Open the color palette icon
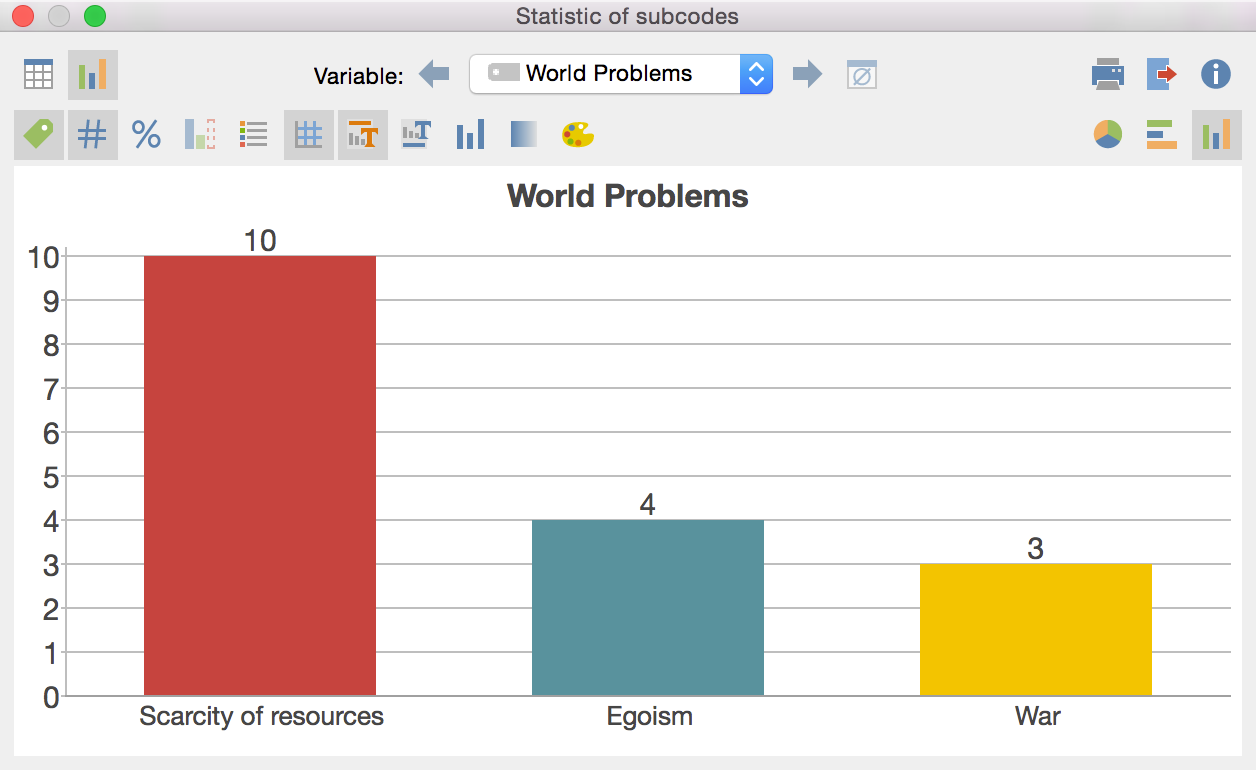Viewport: 1256px width, 770px height. (x=578, y=134)
